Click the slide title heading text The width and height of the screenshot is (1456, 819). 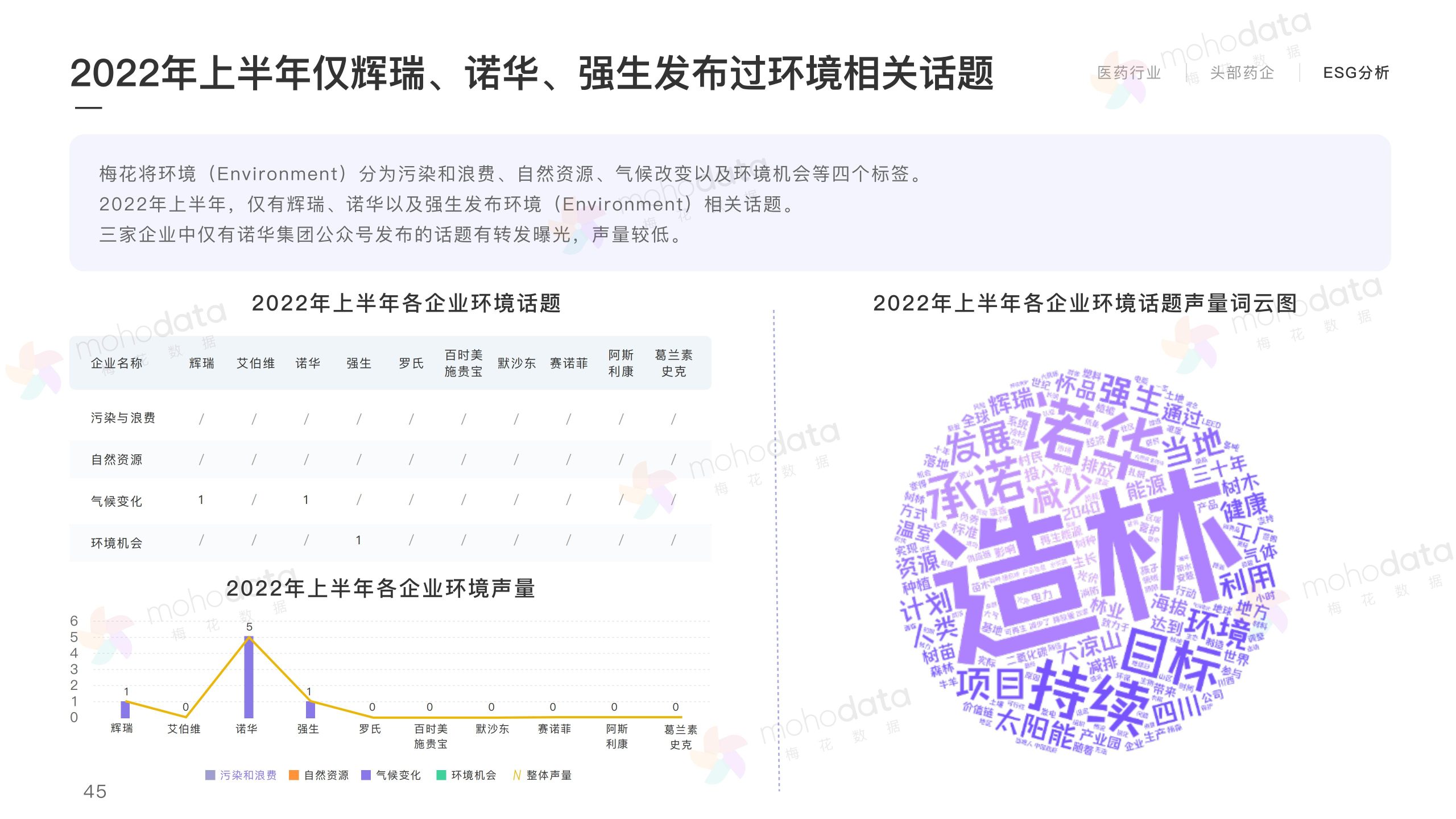(531, 74)
